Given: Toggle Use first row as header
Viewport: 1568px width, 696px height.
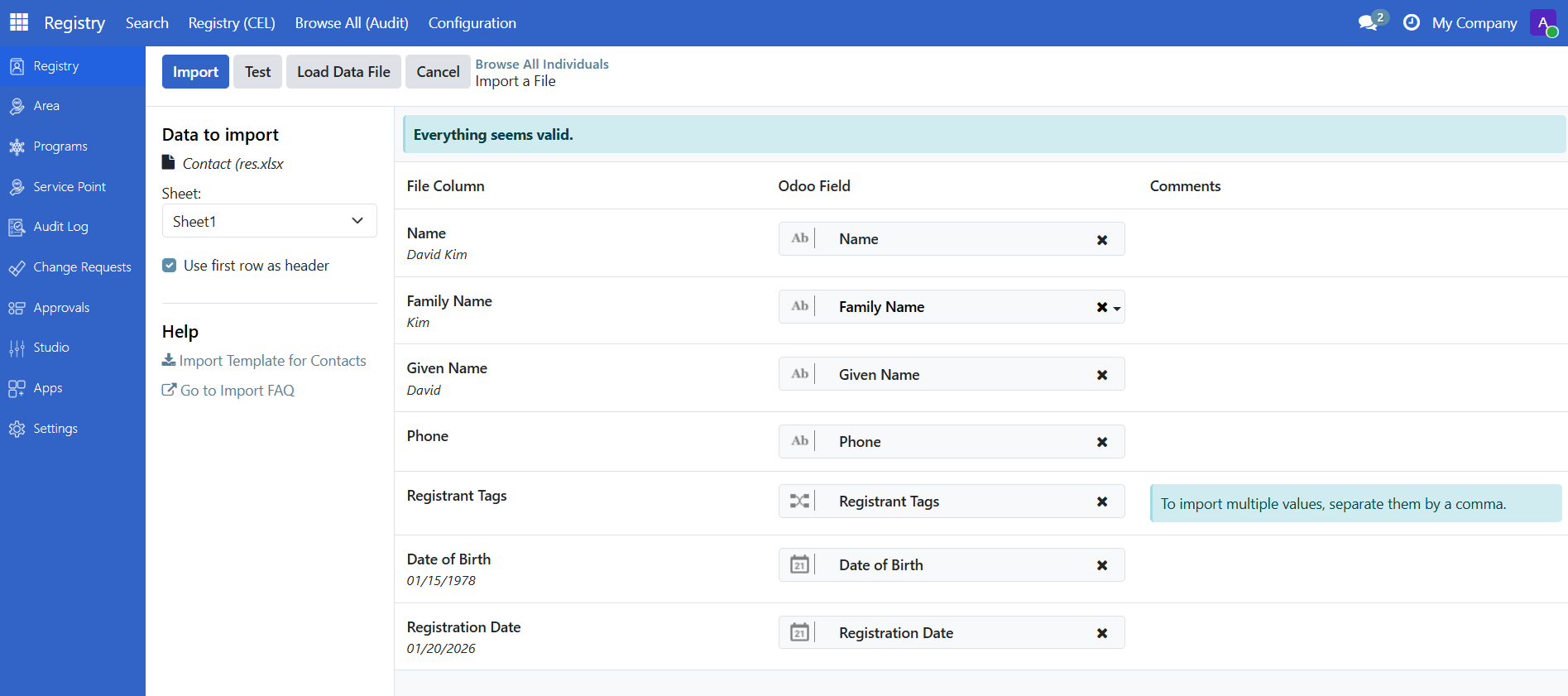Looking at the screenshot, I should 170,266.
